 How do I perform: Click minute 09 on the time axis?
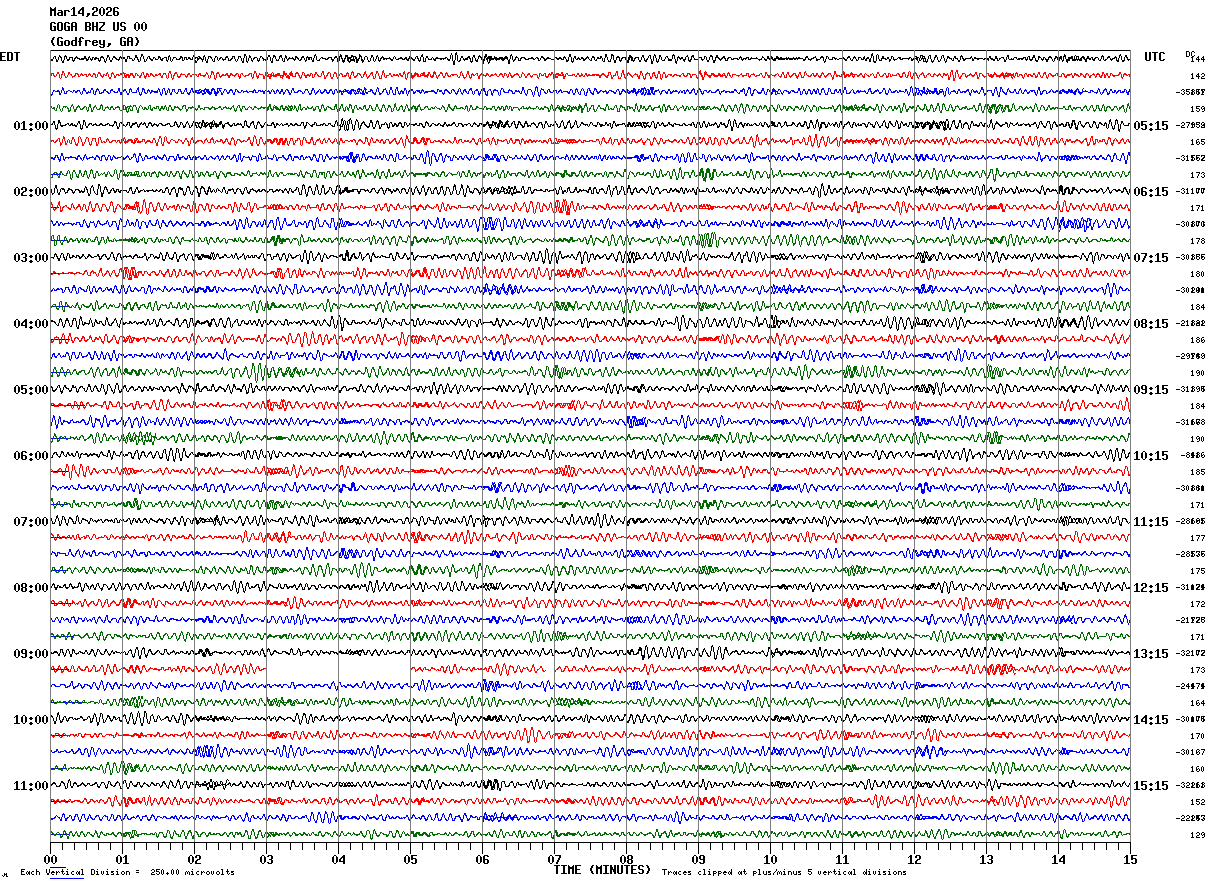click(698, 859)
